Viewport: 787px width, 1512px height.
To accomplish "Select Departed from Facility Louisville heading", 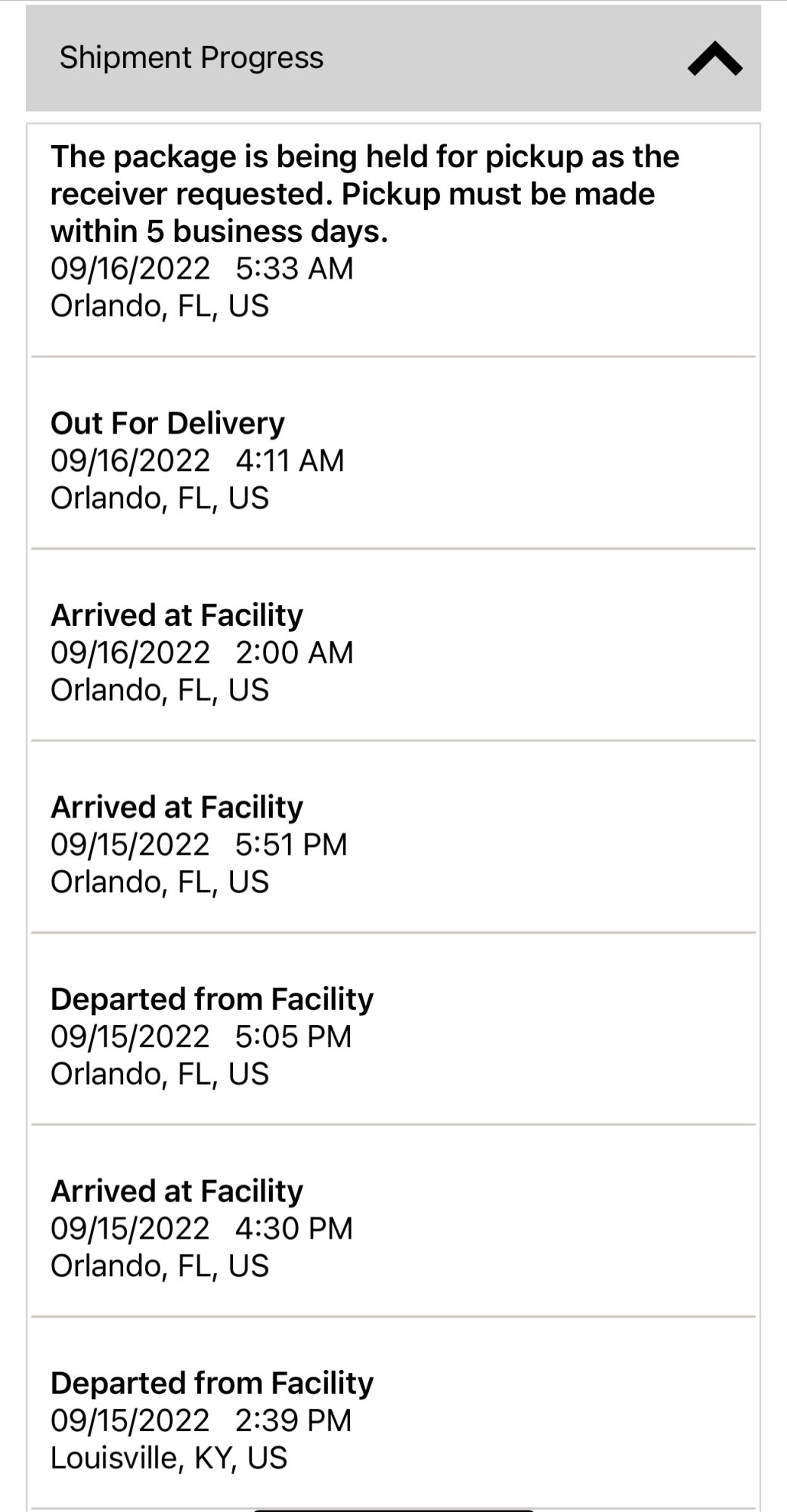I will (212, 1383).
